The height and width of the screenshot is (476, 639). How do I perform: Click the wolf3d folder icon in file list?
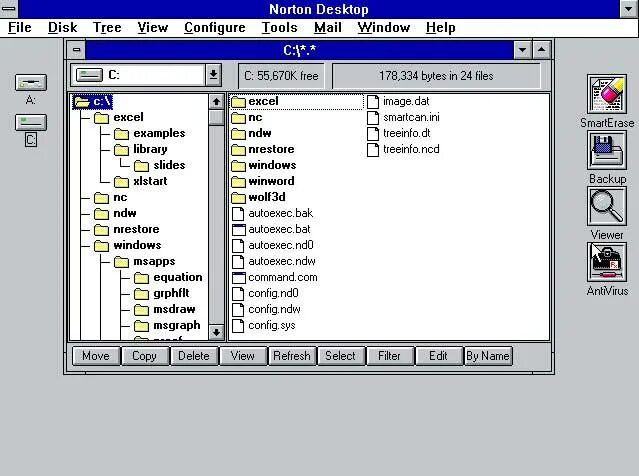click(x=238, y=198)
